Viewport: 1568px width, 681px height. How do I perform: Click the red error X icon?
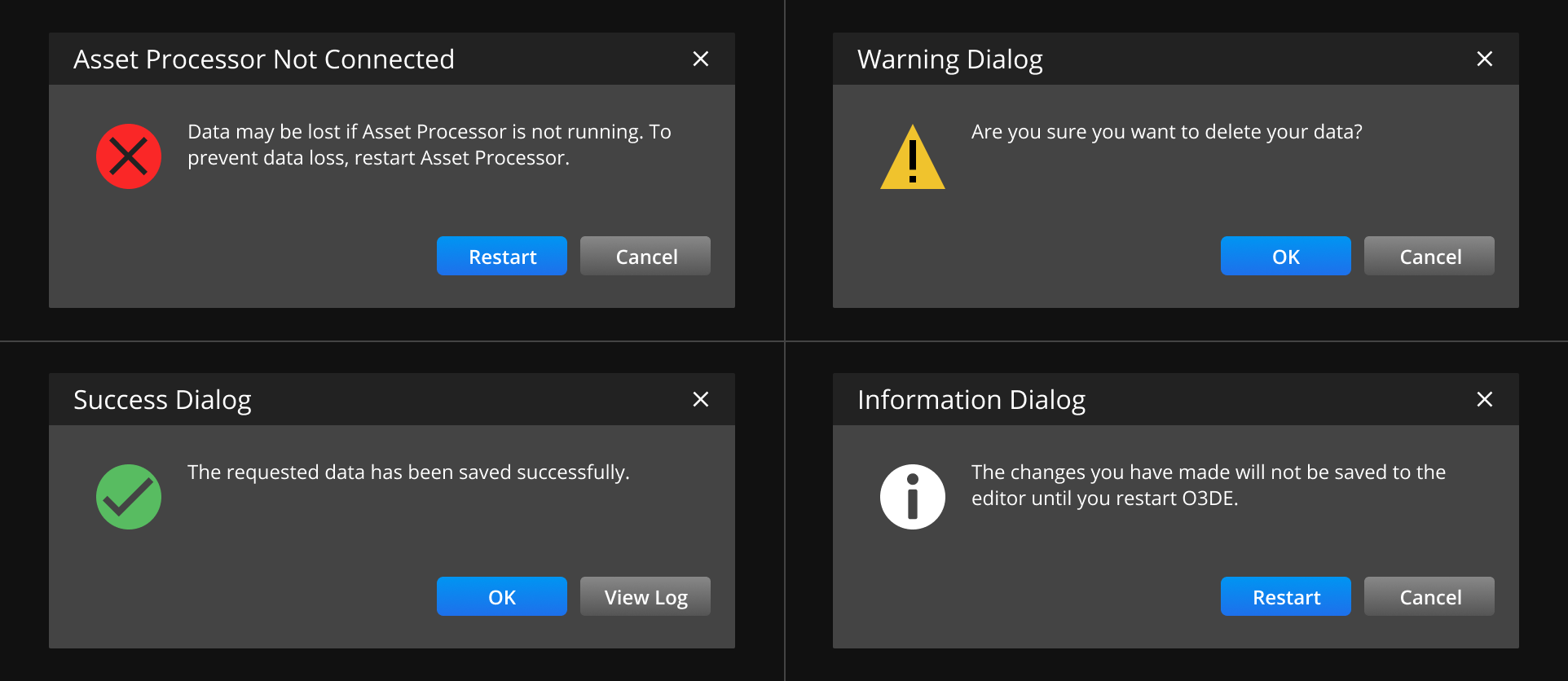tap(129, 156)
